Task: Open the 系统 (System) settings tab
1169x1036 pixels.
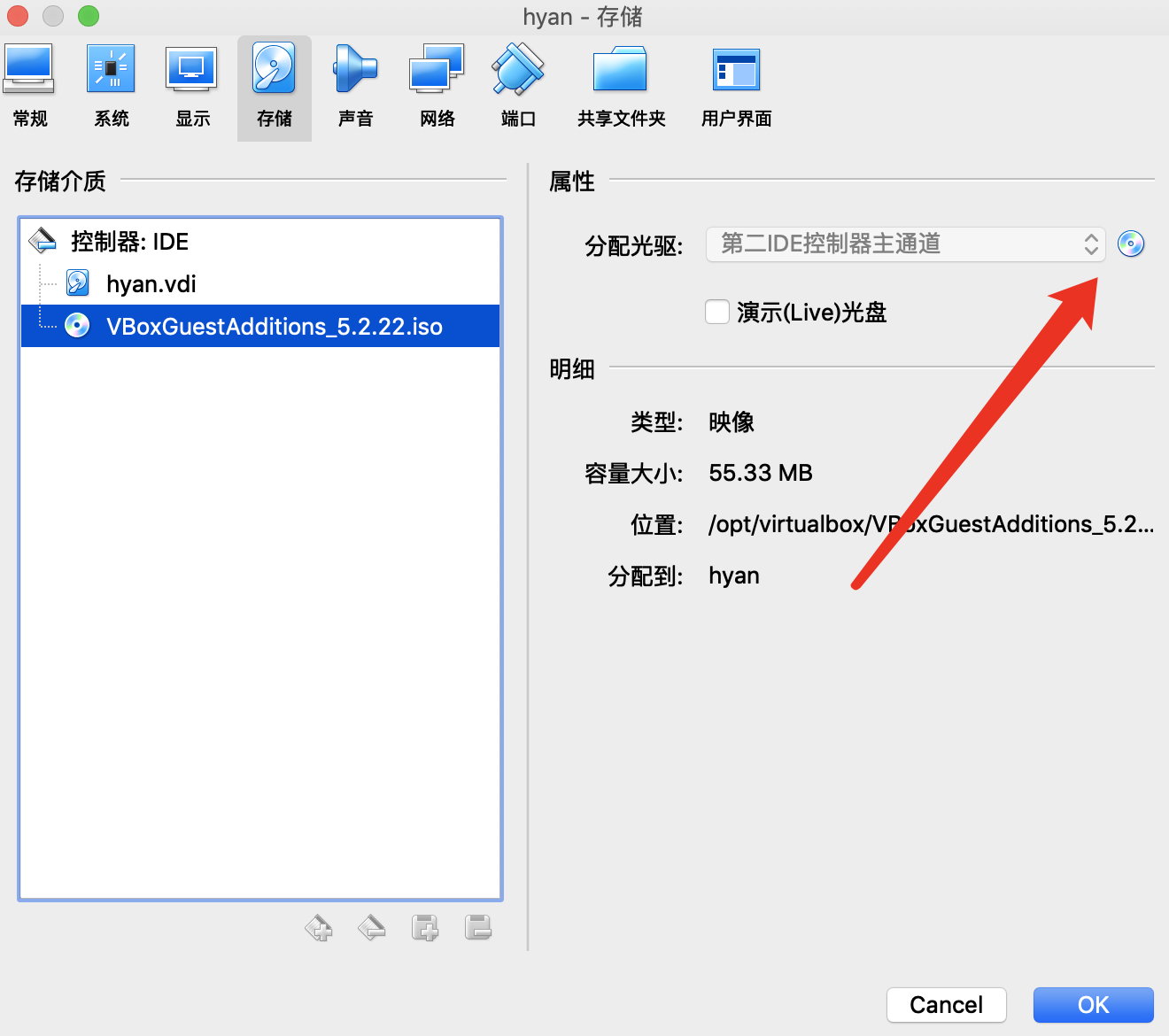Action: (x=112, y=87)
